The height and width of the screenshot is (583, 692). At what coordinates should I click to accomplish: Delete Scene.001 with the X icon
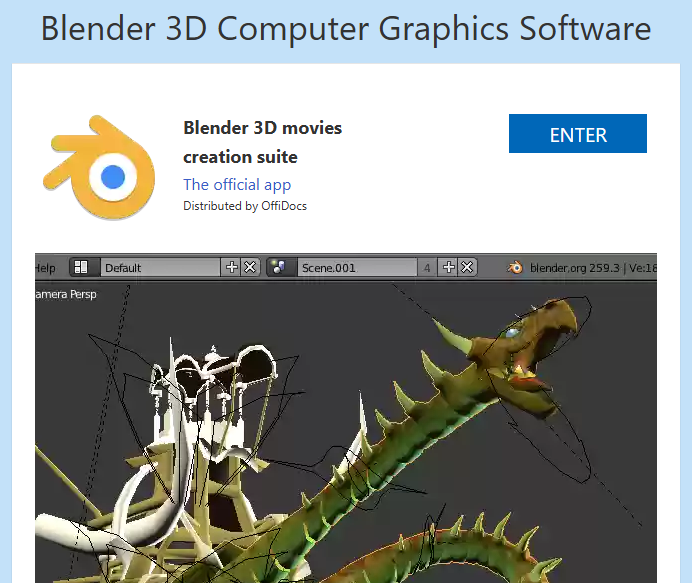467,267
